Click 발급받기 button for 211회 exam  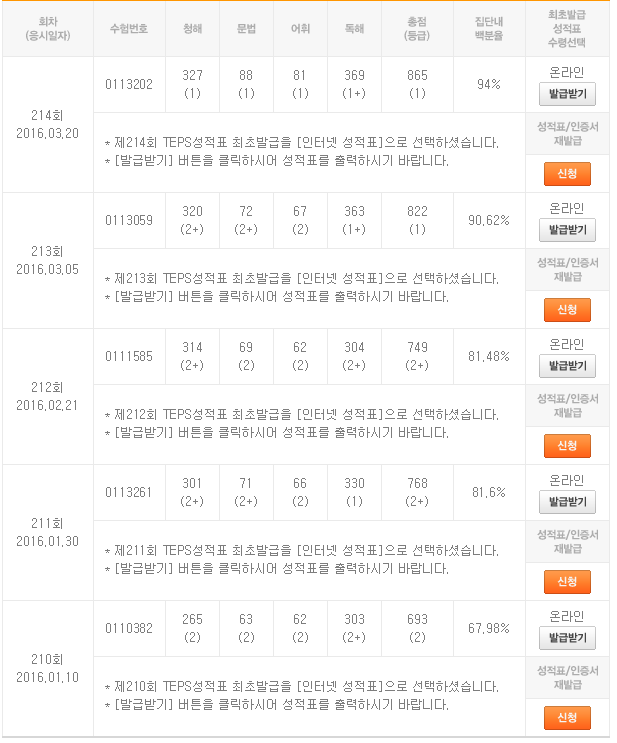567,502
